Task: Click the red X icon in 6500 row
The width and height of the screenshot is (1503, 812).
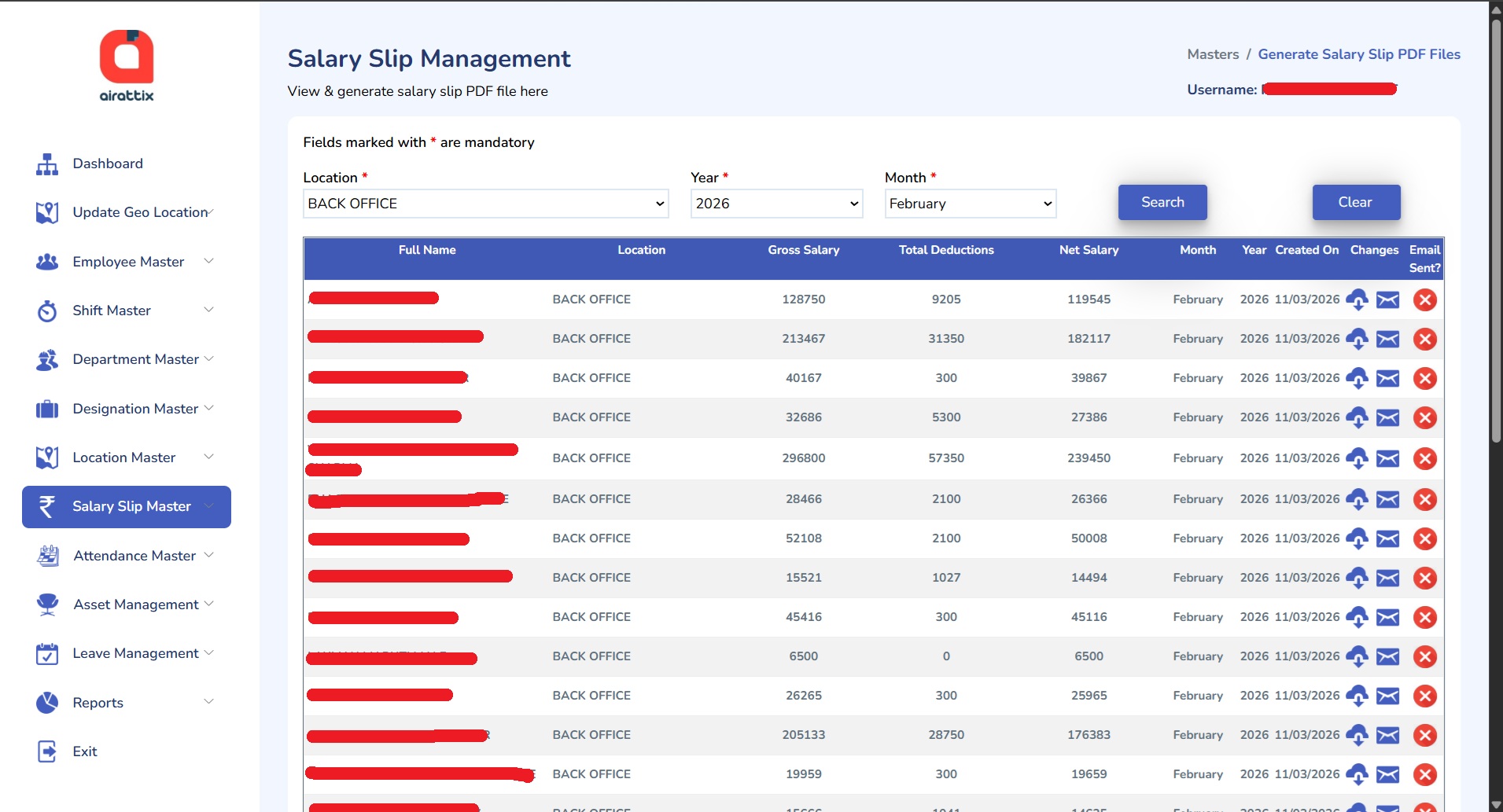Action: [1424, 656]
